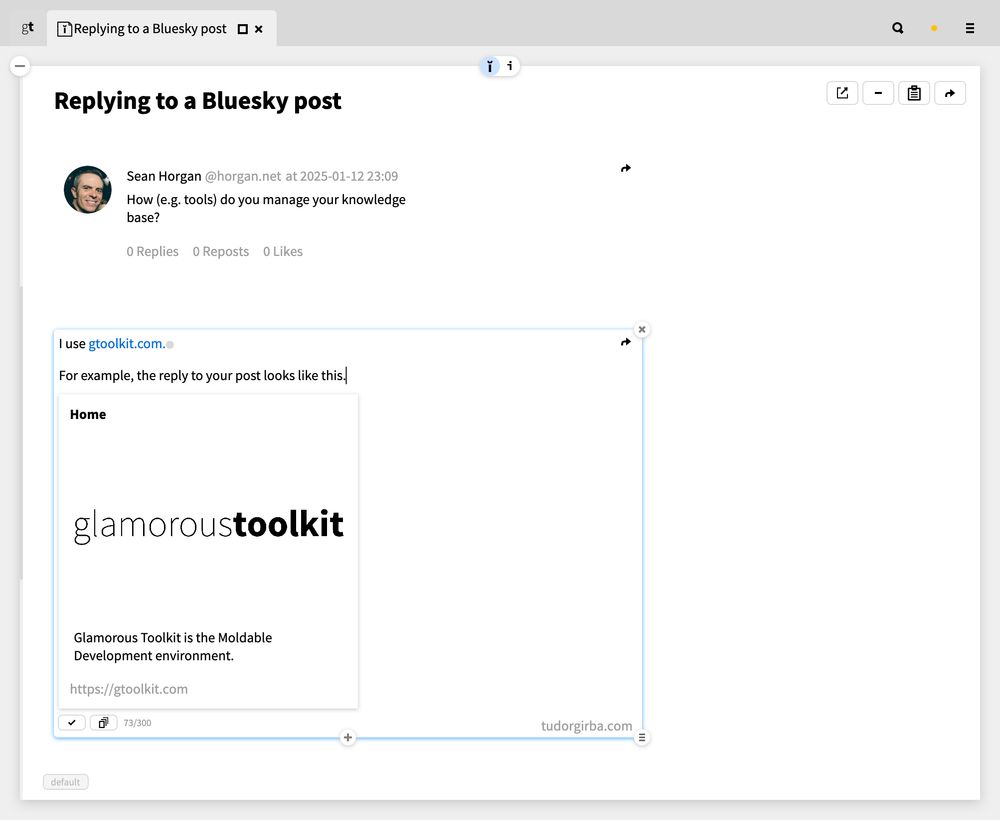This screenshot has height=820, width=1000.
Task: Click the yellow notification dot indicator
Action: click(x=934, y=28)
